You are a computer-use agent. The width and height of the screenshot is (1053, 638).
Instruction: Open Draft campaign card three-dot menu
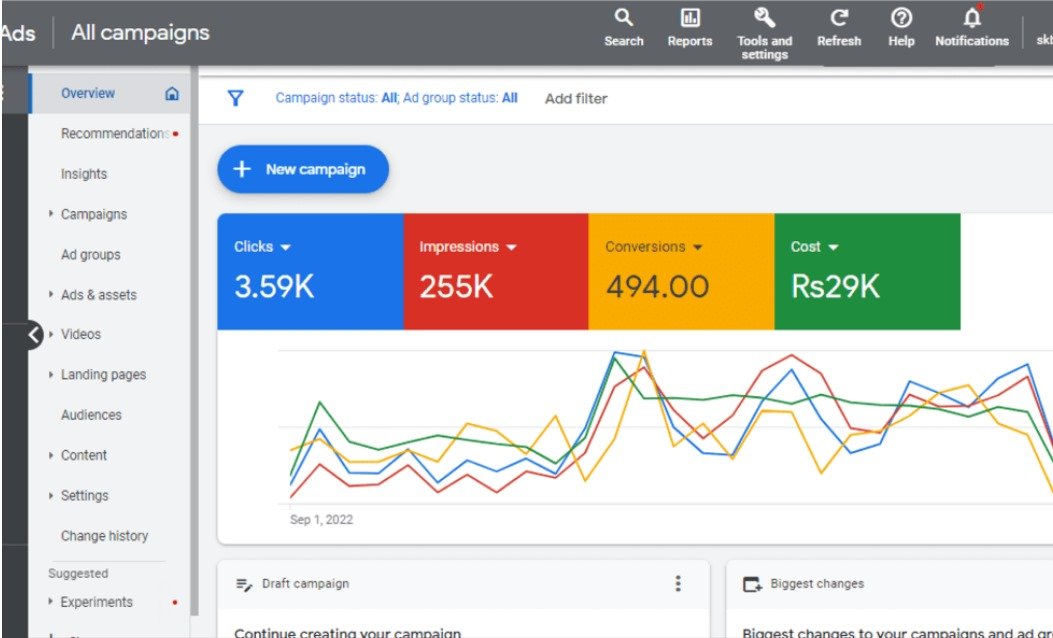coord(678,584)
